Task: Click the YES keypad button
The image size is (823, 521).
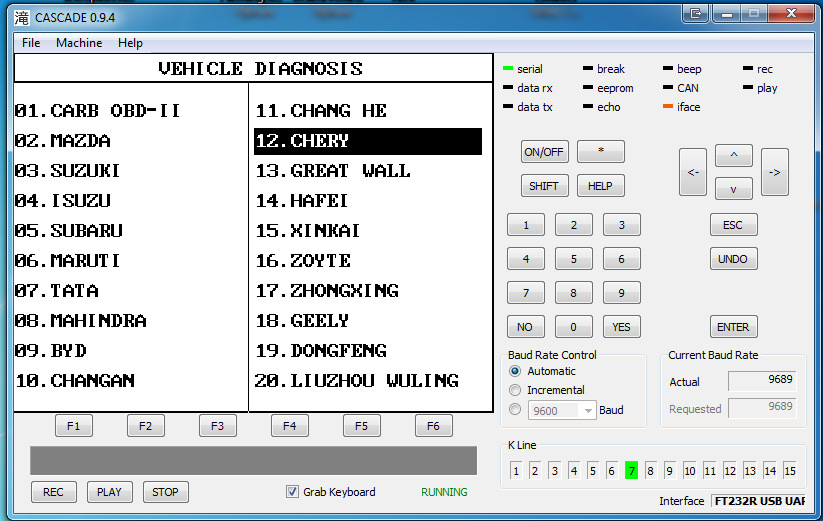Action: [621, 327]
